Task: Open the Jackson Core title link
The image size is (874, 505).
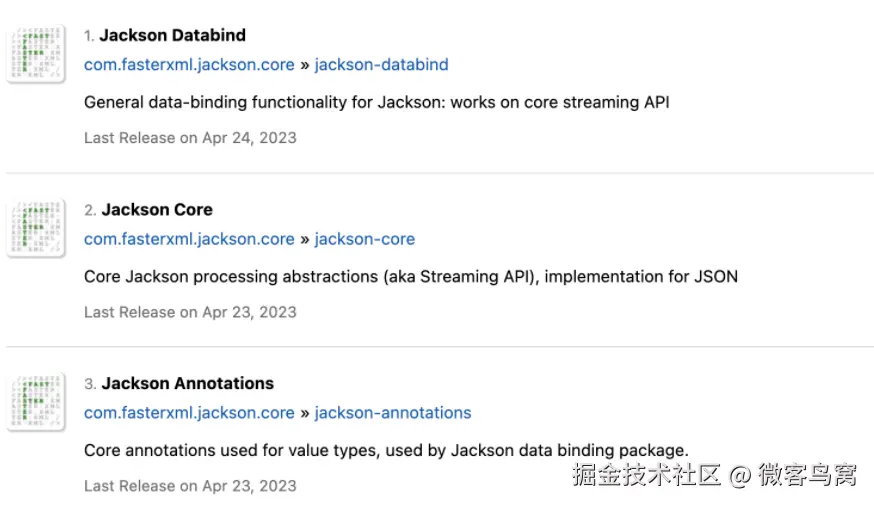Action: [157, 210]
